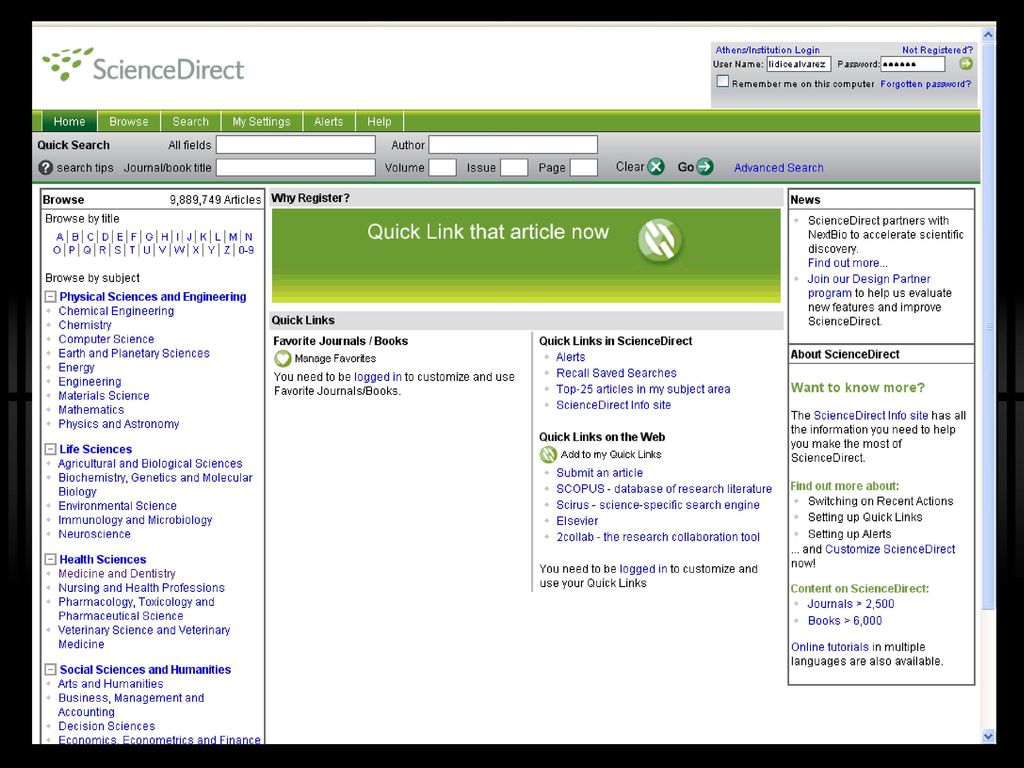Click the Volume input field
Image resolution: width=1024 pixels, height=768 pixels.
[x=442, y=168]
